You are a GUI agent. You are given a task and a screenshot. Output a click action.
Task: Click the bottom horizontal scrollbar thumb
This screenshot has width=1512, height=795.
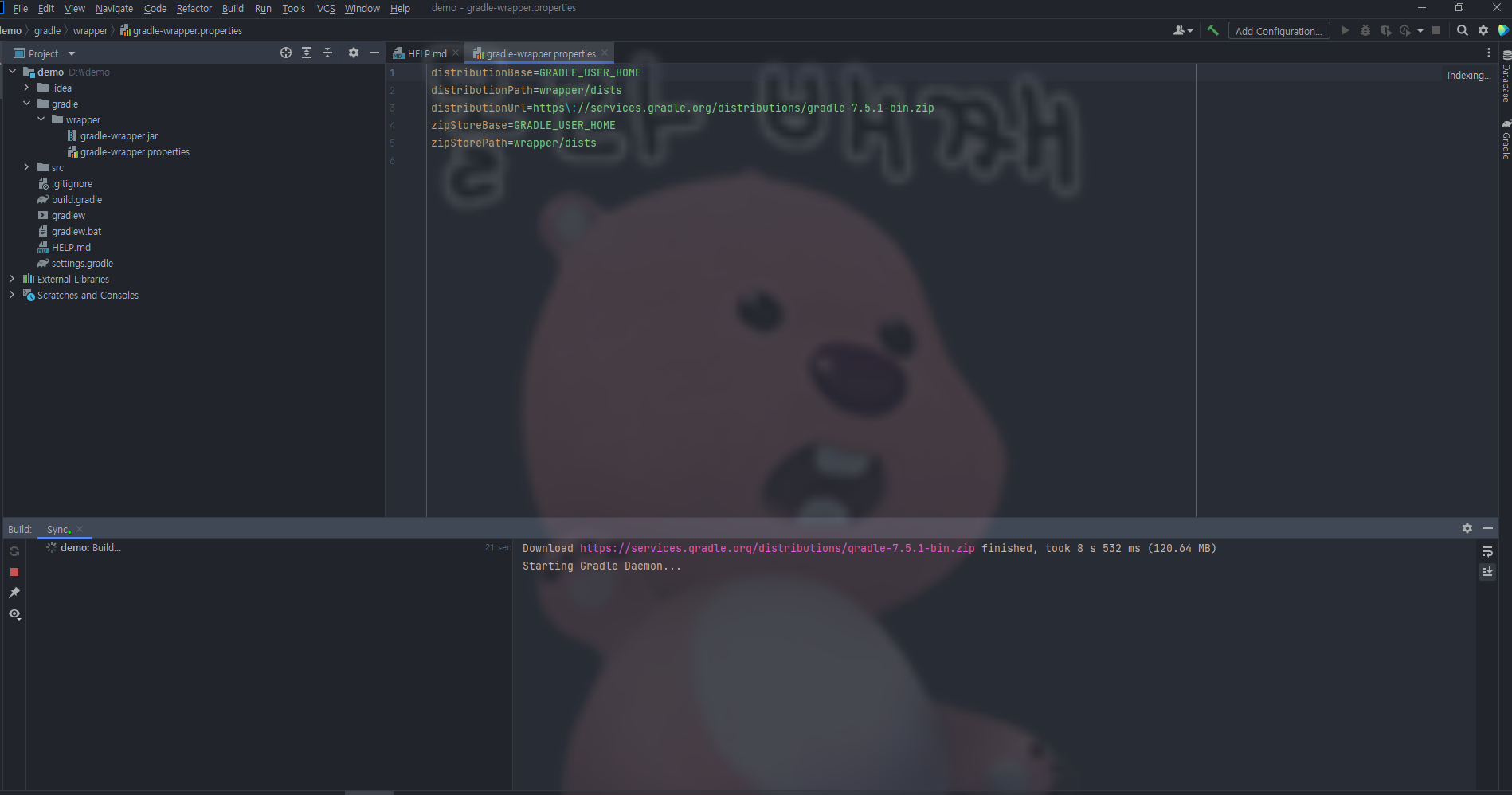[x=369, y=793]
